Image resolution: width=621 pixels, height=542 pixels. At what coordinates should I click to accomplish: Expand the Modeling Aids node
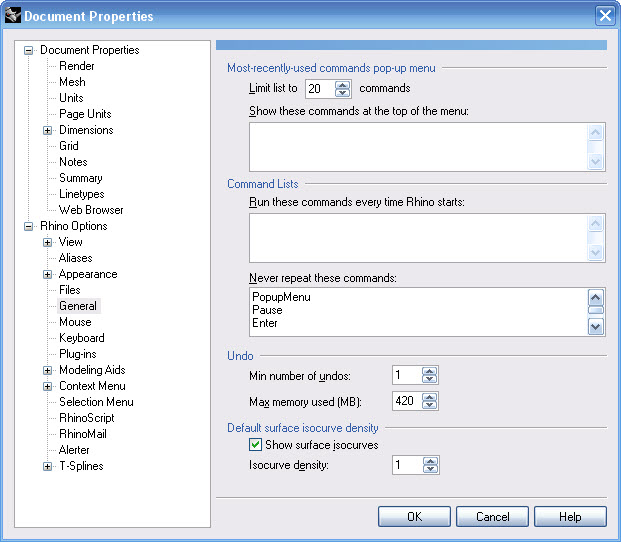tap(47, 370)
